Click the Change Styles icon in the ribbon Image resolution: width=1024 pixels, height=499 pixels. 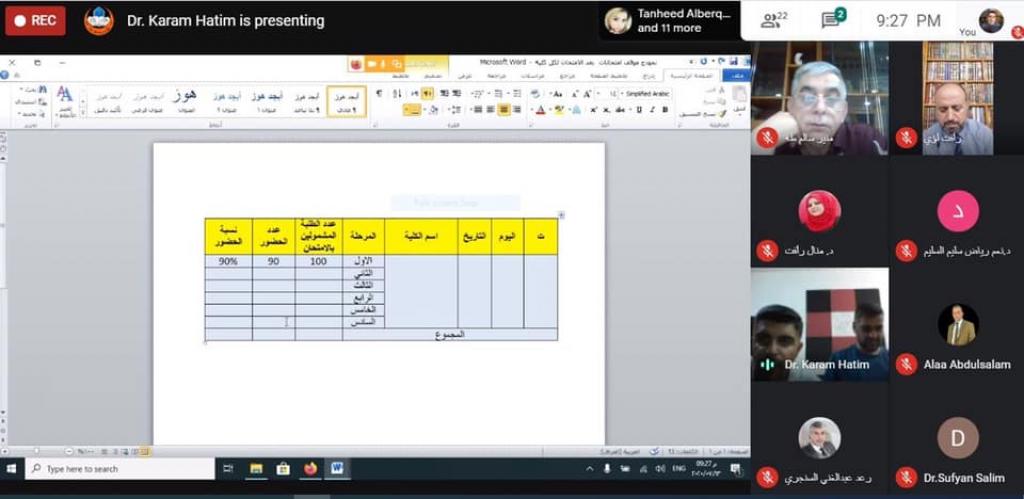coord(64,99)
